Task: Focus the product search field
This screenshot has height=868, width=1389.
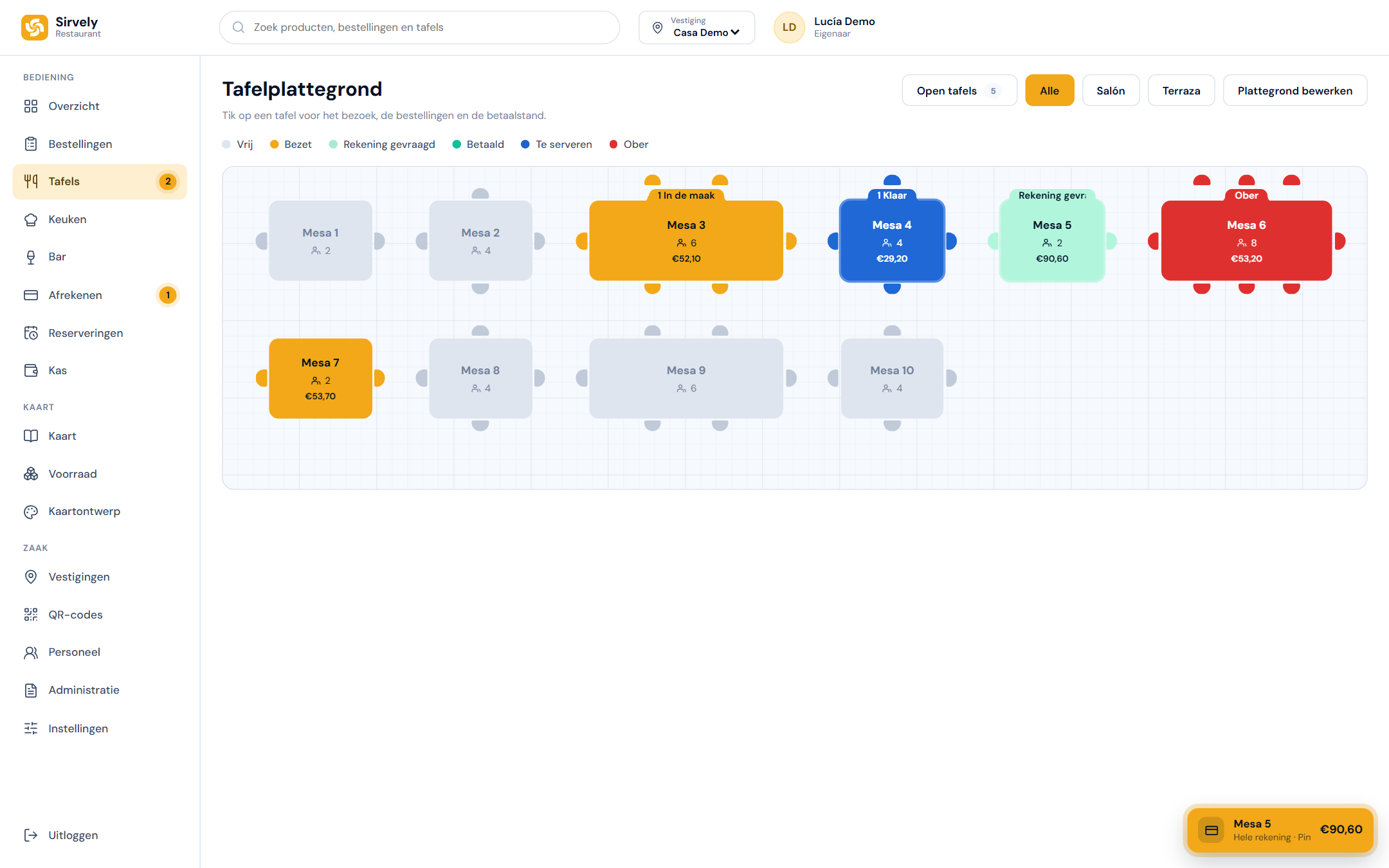Action: coord(419,28)
